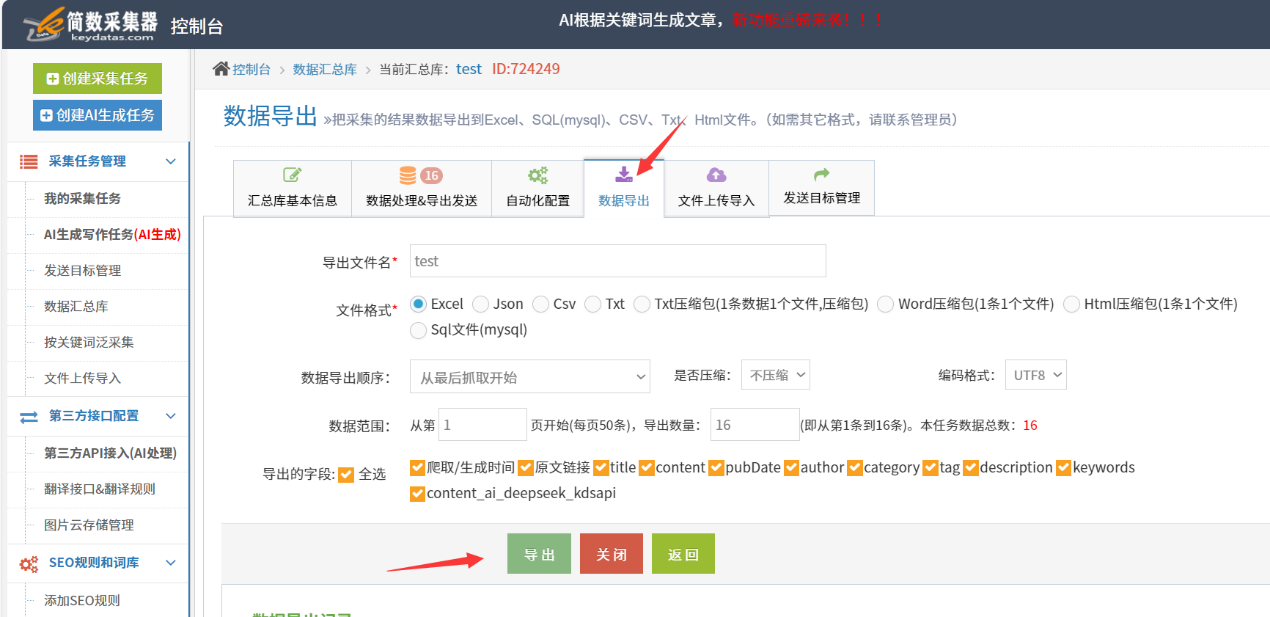Open the 发送目标管理 tab
This screenshot has width=1270, height=617.
821,187
